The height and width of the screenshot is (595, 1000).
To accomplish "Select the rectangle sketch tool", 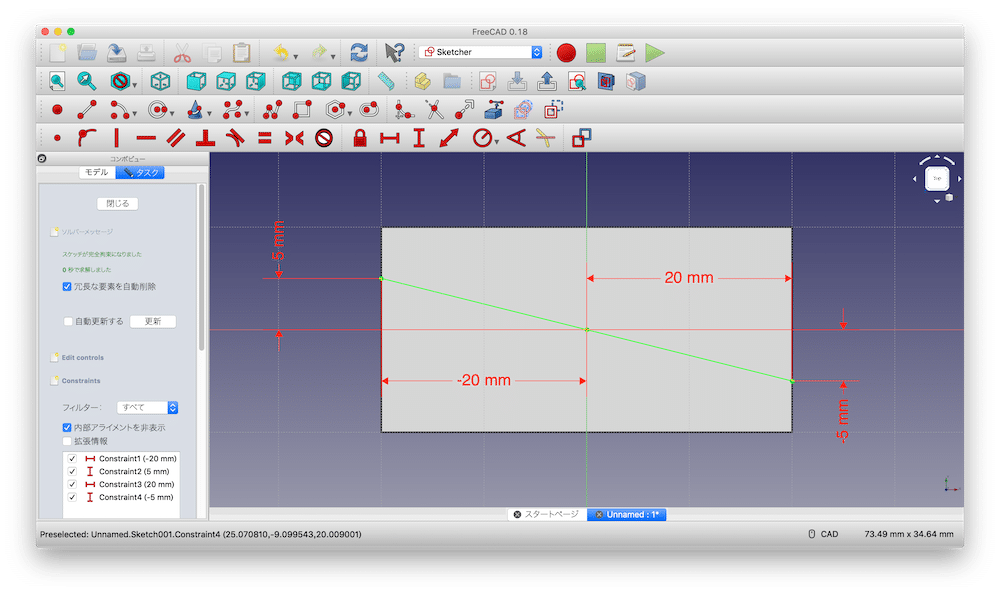I will (301, 110).
